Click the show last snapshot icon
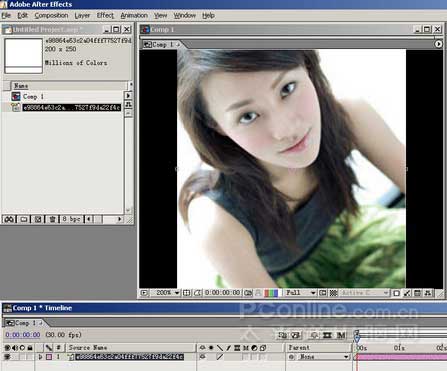447x371 pixels. [x=258, y=293]
